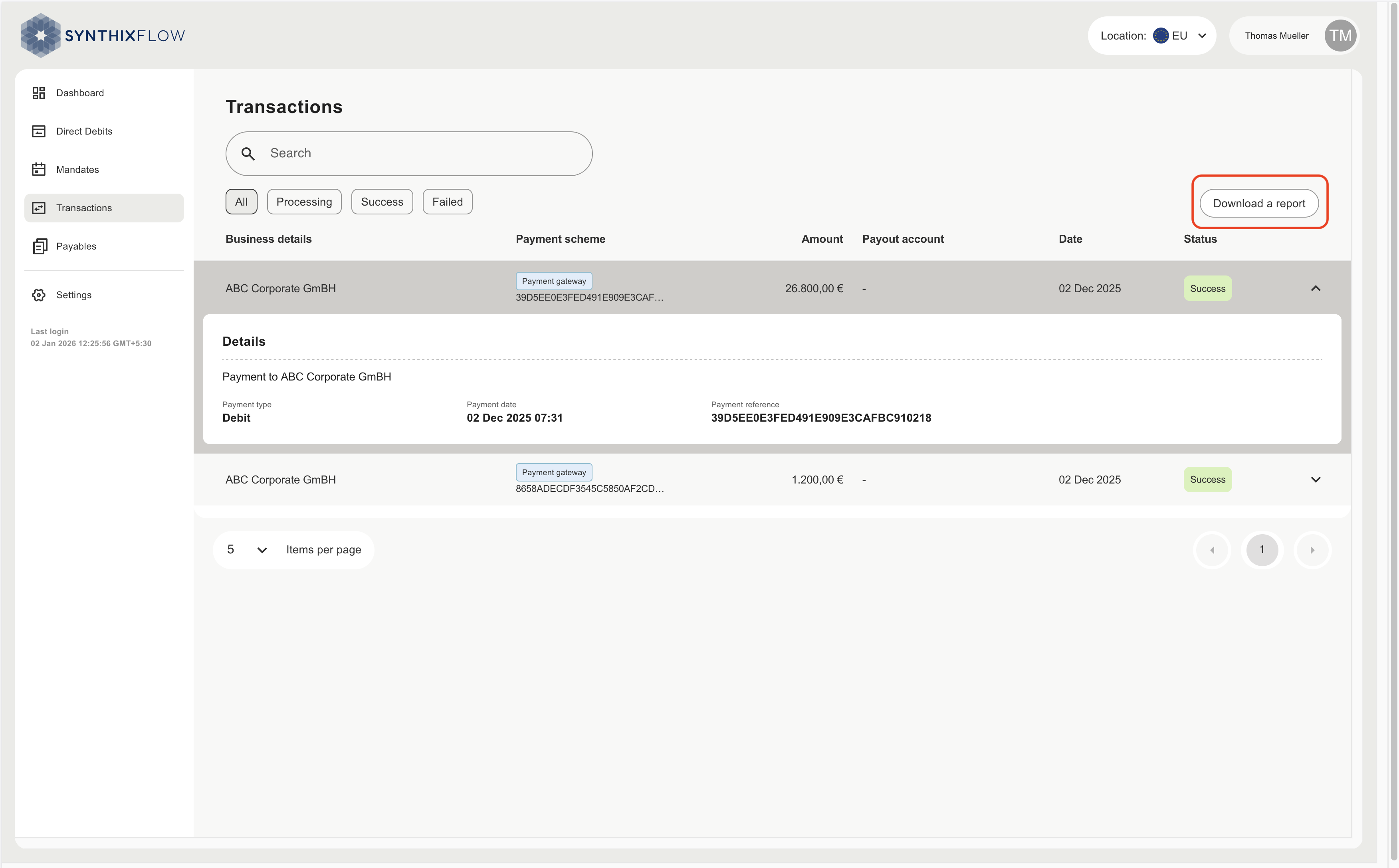
Task: Click date 02 Dec 2025 in 1.200,00 € row
Action: click(x=1089, y=480)
